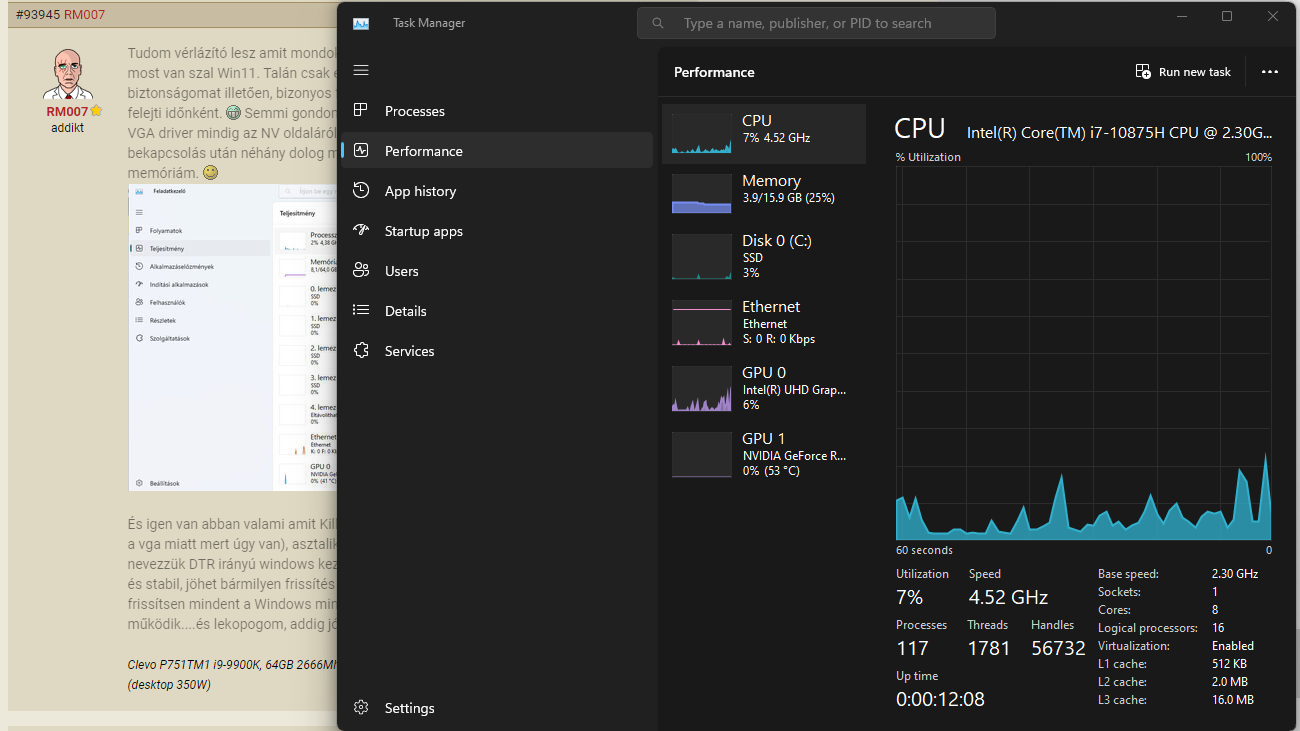
Task: Open embedded Task Manager screenshot in post
Action: click(232, 338)
